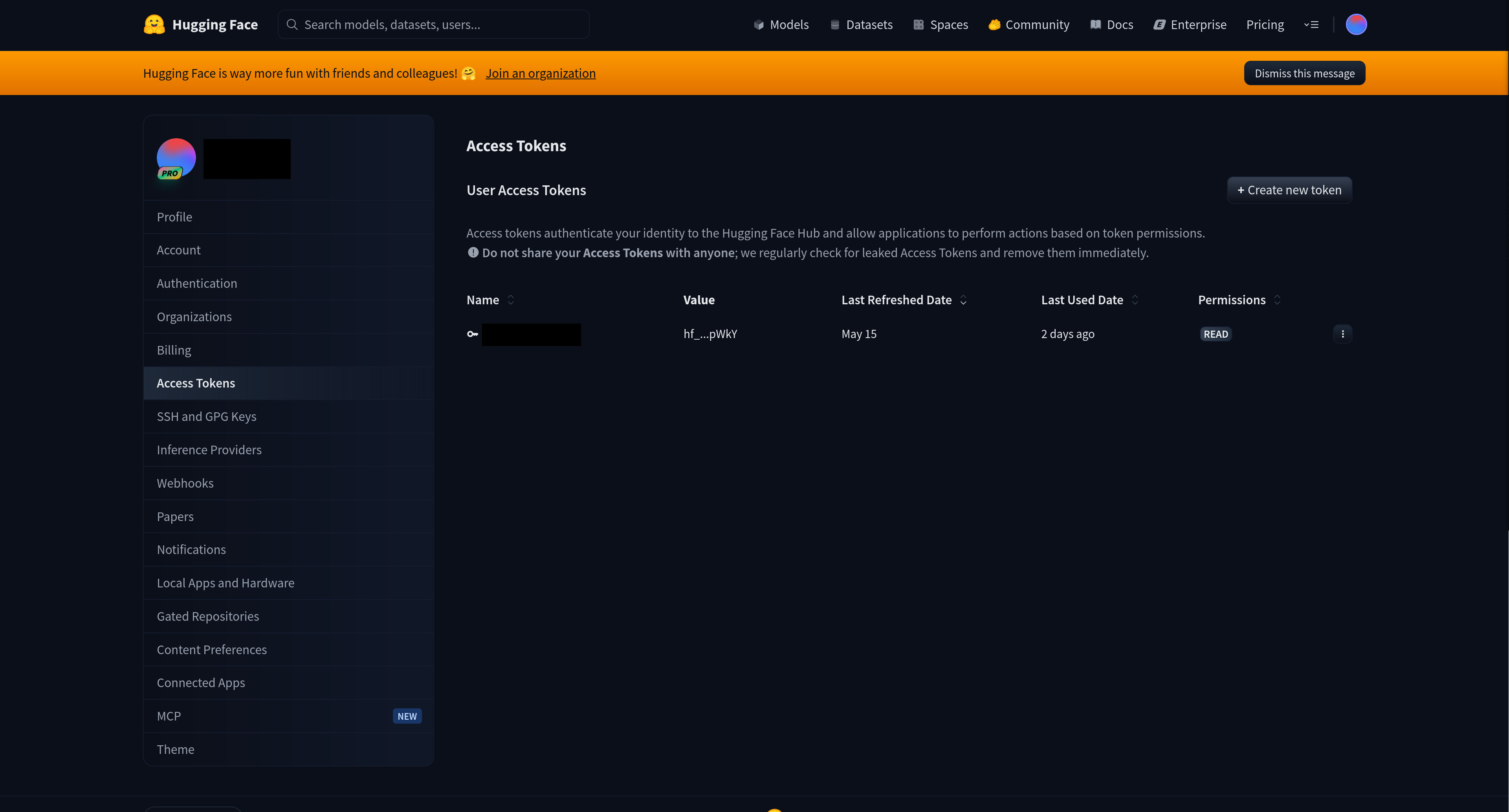Follow the Join an organization link

[x=540, y=73]
